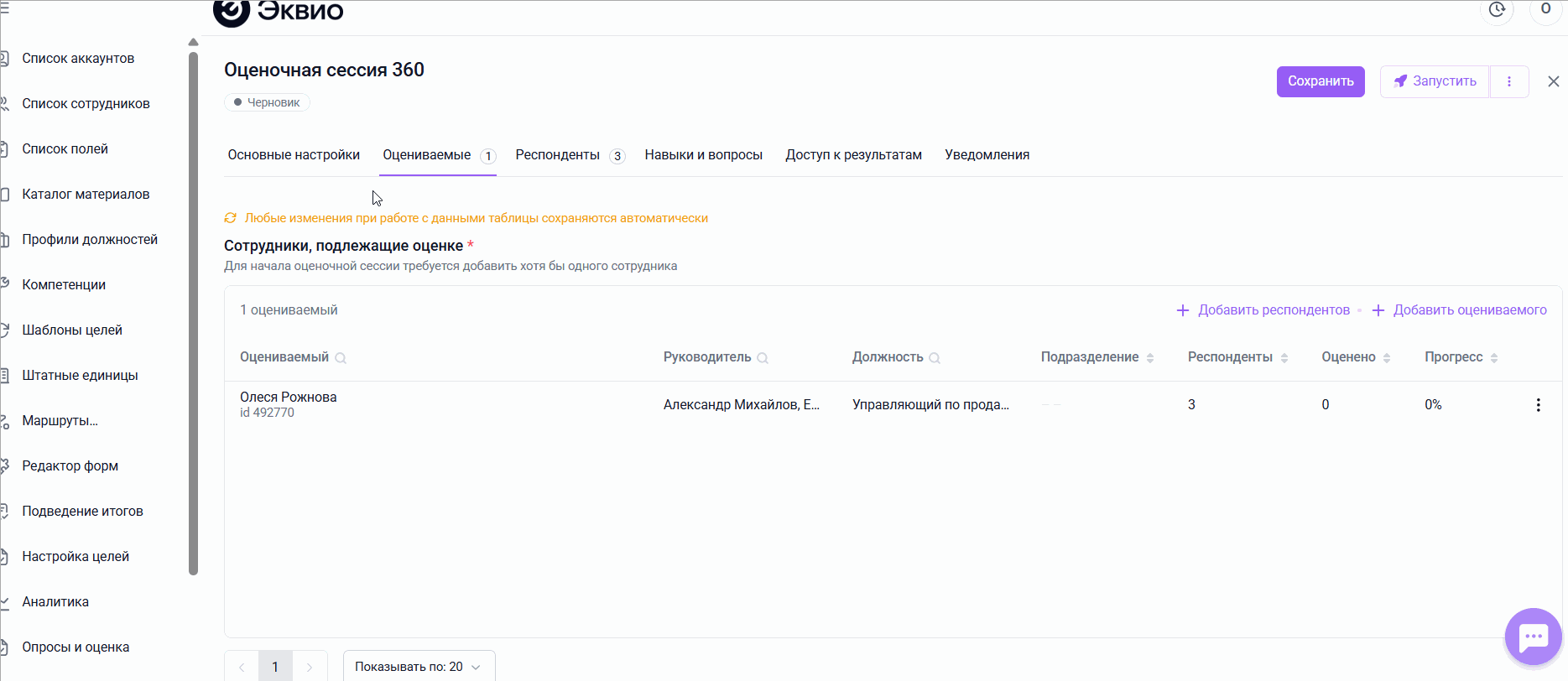
Task: Click Добавить оцениваемого link
Action: (x=1459, y=310)
